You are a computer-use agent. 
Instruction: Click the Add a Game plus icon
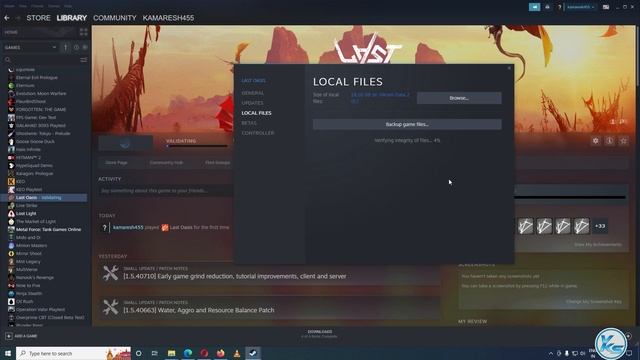tap(9, 336)
